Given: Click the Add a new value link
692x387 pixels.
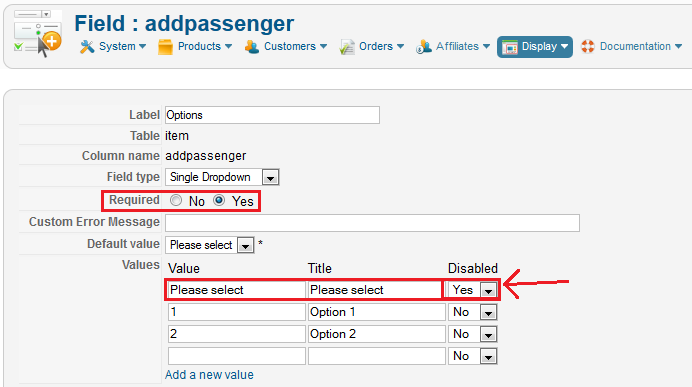Looking at the screenshot, I should [209, 375].
